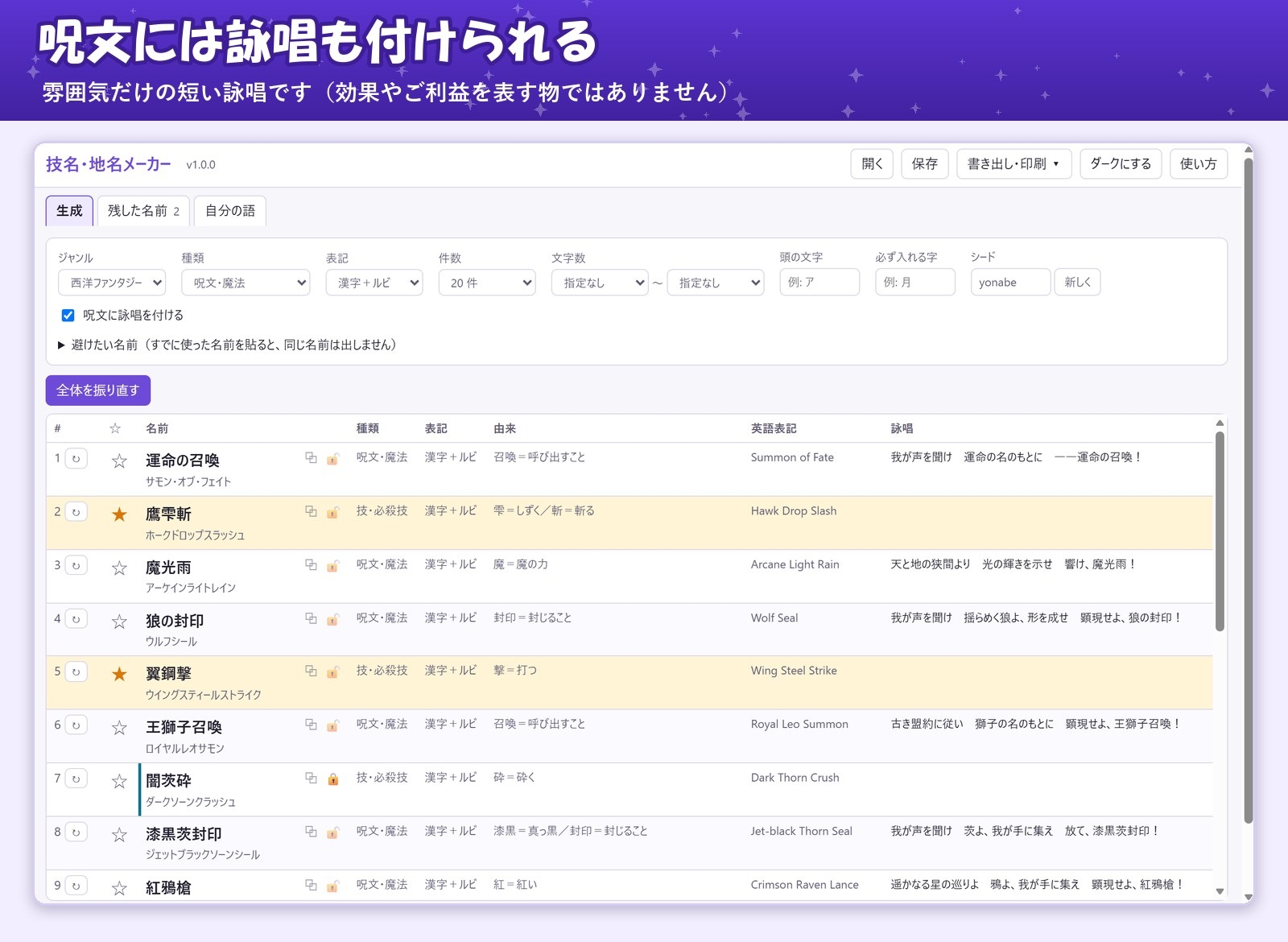Click the 全体を振り直す button
The image size is (1288, 942).
98,390
